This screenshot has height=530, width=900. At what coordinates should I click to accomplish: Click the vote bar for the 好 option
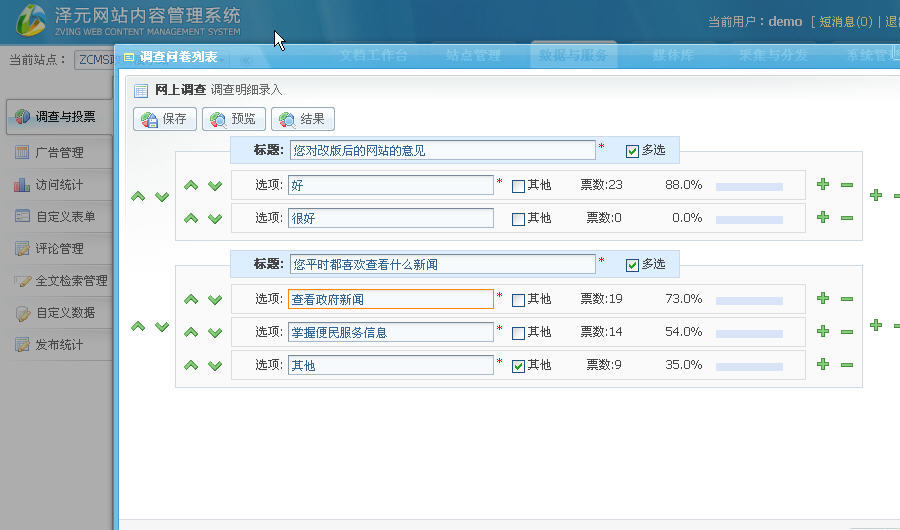(x=749, y=187)
